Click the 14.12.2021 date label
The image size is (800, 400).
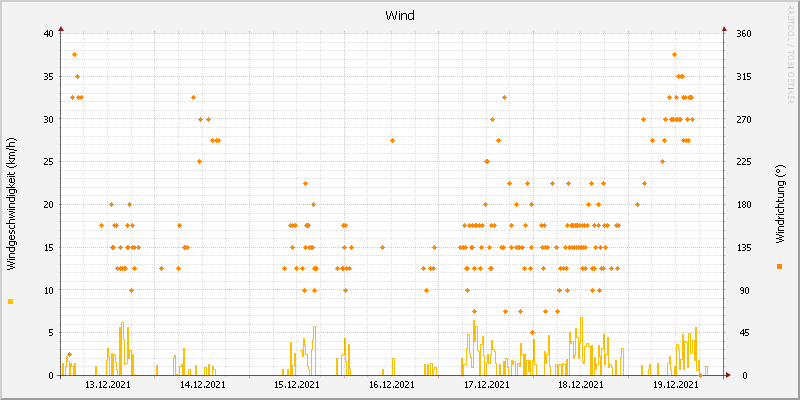pos(203,385)
